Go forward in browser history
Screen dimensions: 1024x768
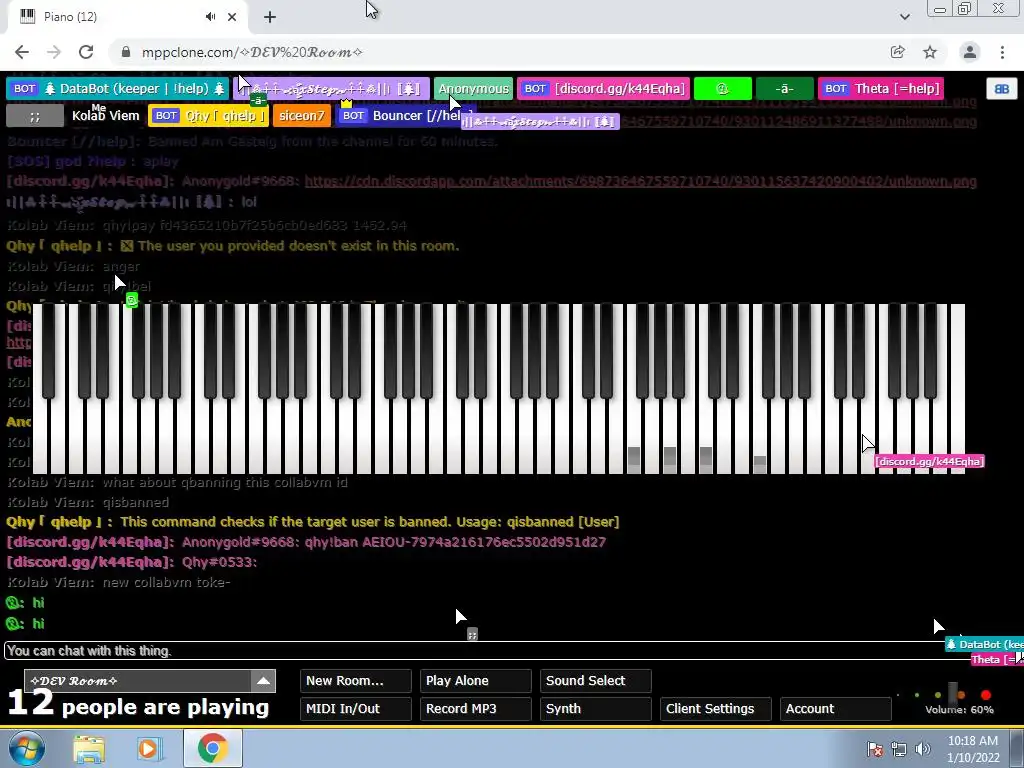(x=54, y=52)
